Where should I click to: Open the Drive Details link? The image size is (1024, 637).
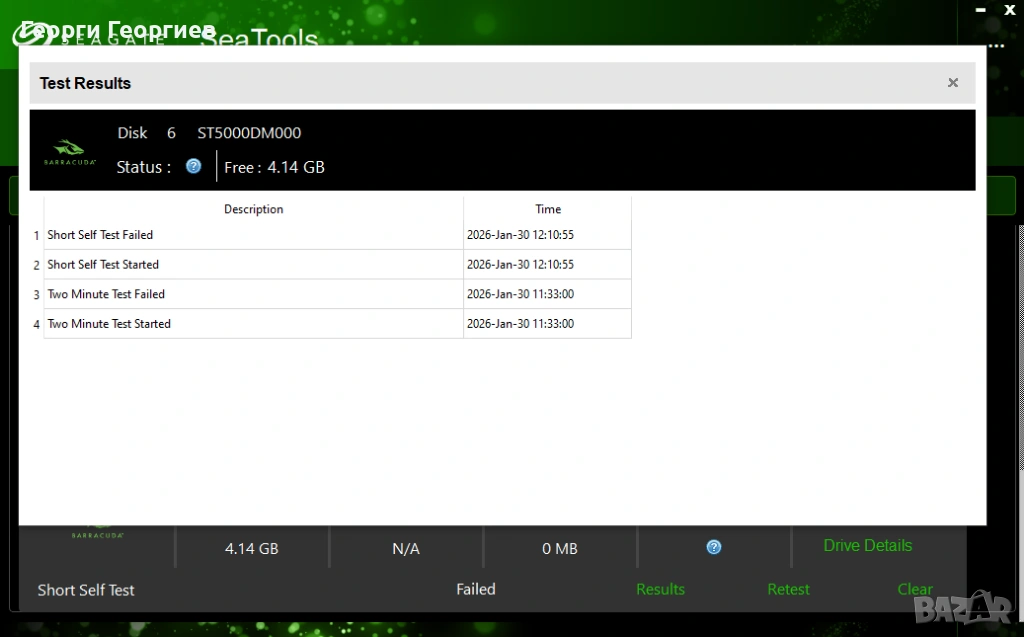(x=867, y=546)
